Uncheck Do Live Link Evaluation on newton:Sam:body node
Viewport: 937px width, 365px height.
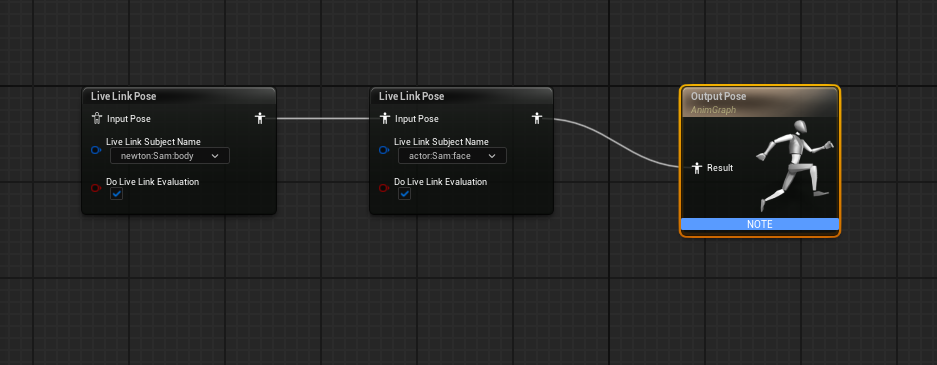coord(117,194)
